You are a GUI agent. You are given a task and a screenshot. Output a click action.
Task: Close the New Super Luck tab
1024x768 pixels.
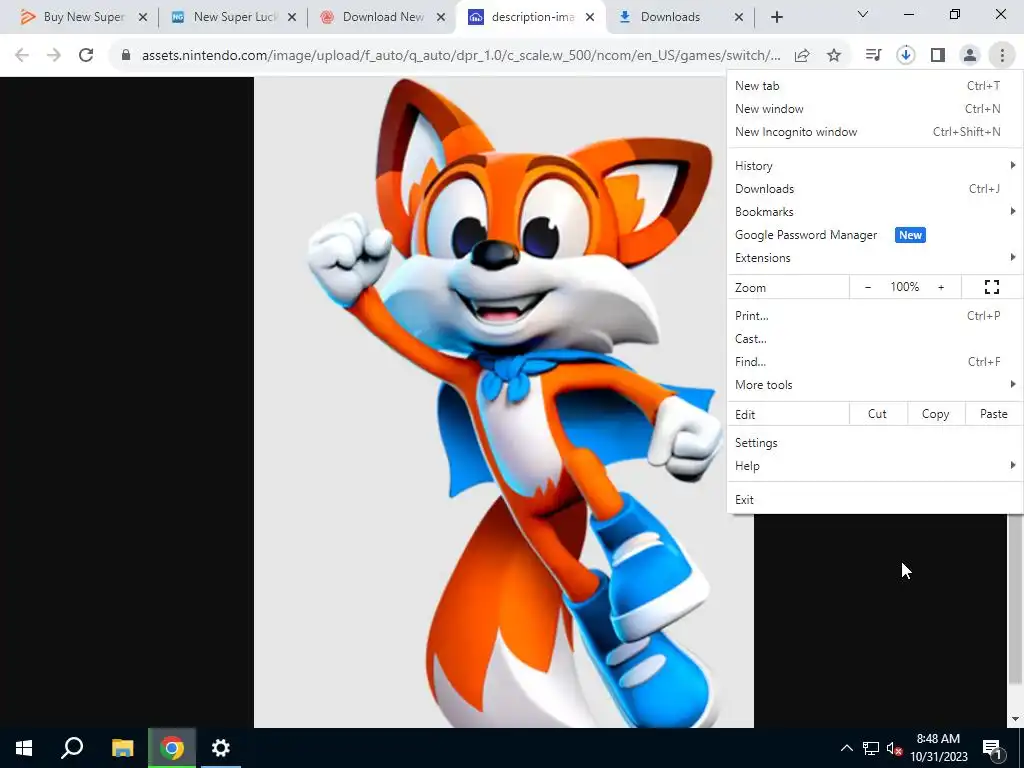coord(292,17)
